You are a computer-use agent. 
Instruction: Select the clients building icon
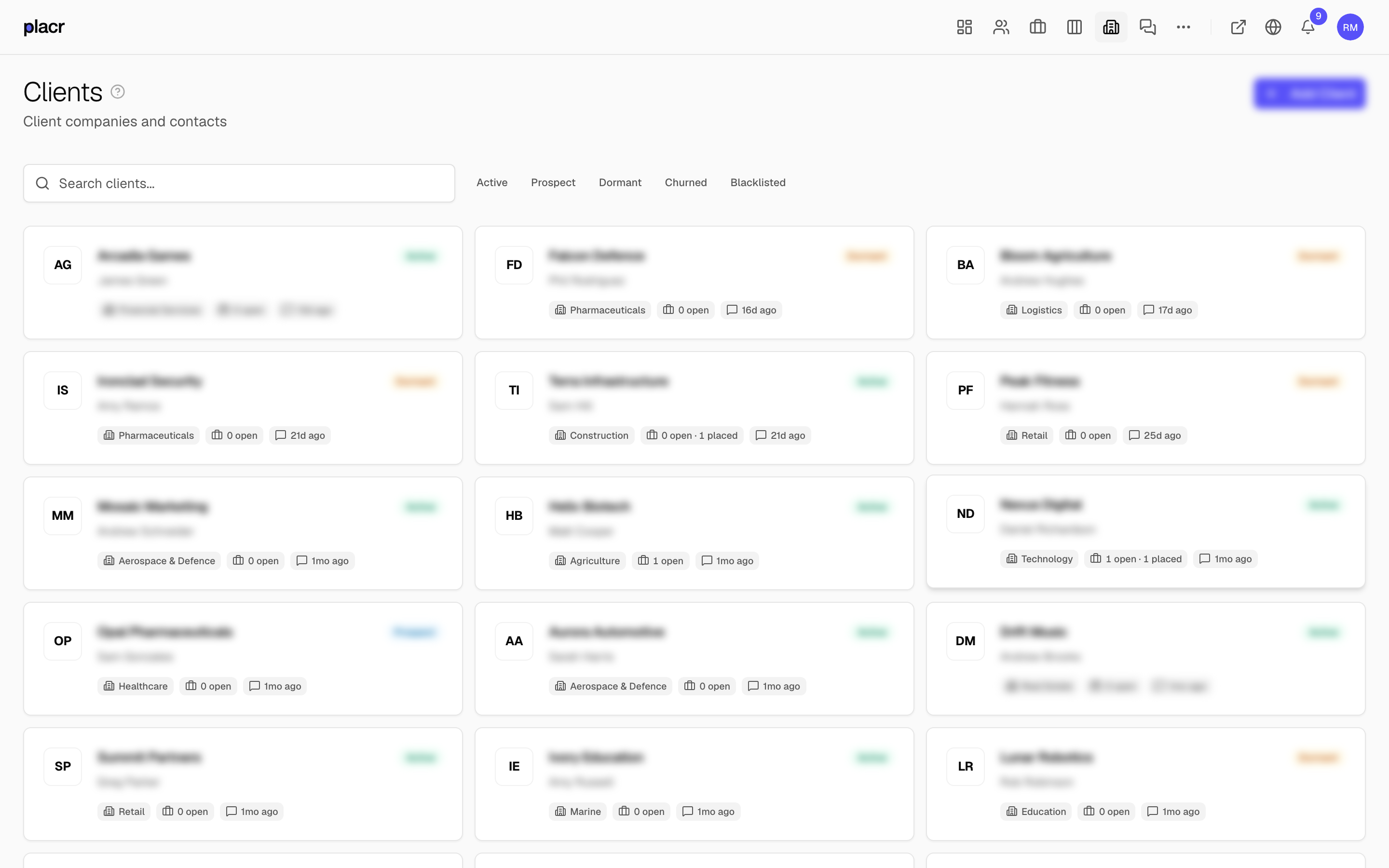pyautogui.click(x=1111, y=27)
